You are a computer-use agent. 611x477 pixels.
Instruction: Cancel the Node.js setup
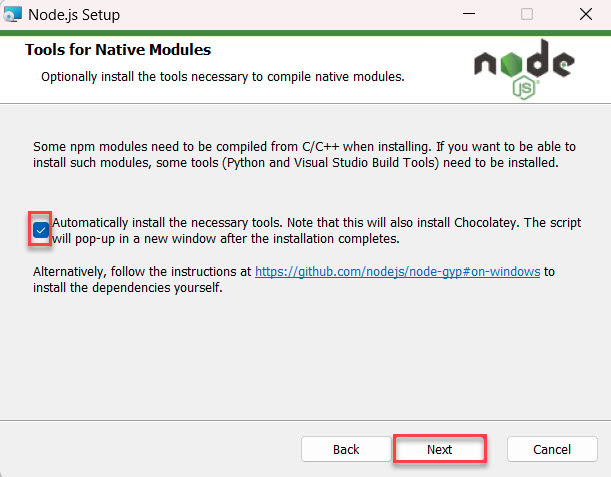coord(552,449)
